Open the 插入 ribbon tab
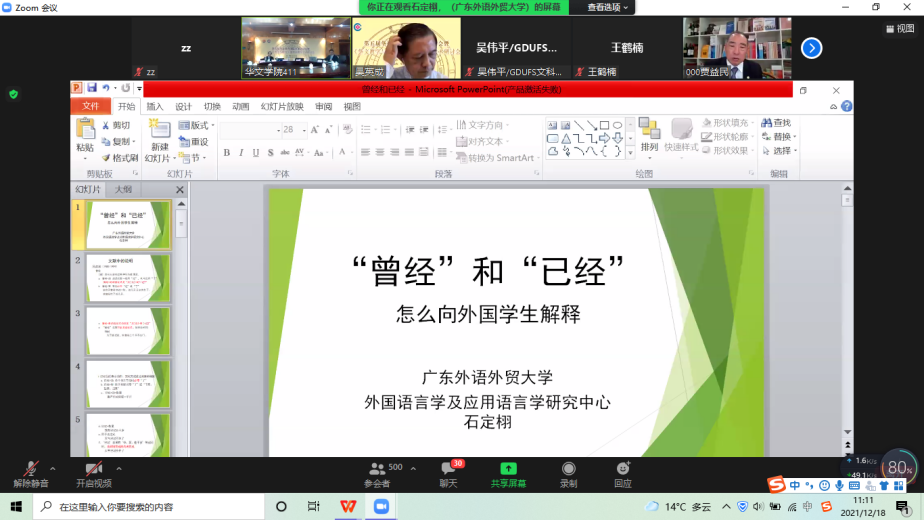924x520 pixels. point(155,106)
